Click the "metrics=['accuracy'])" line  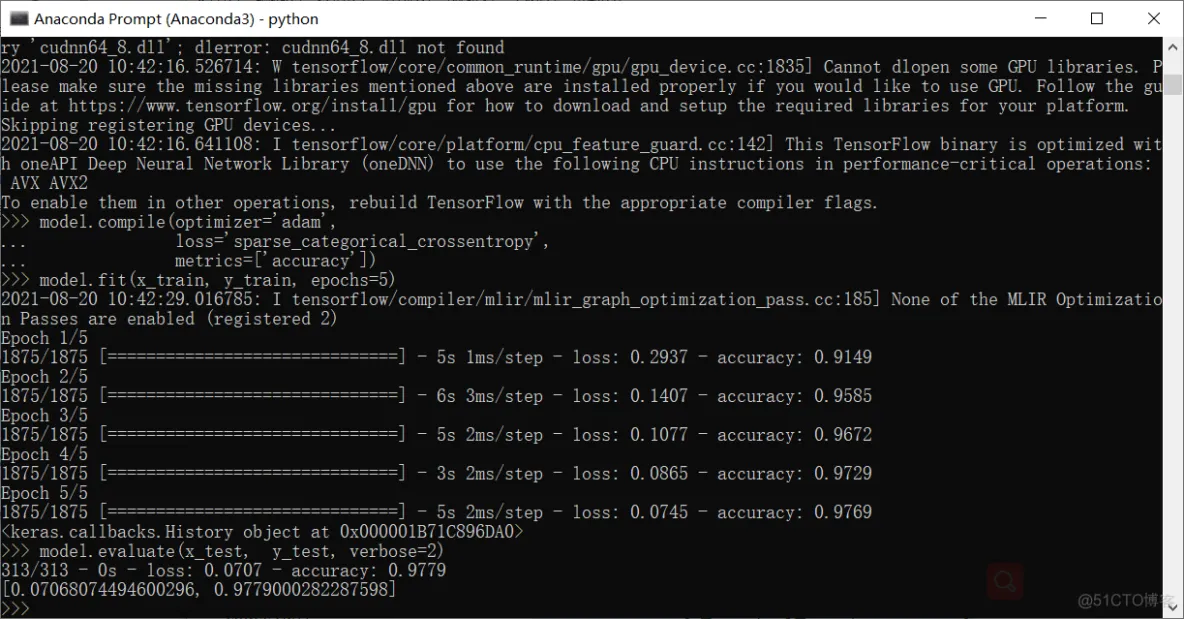coord(276,260)
